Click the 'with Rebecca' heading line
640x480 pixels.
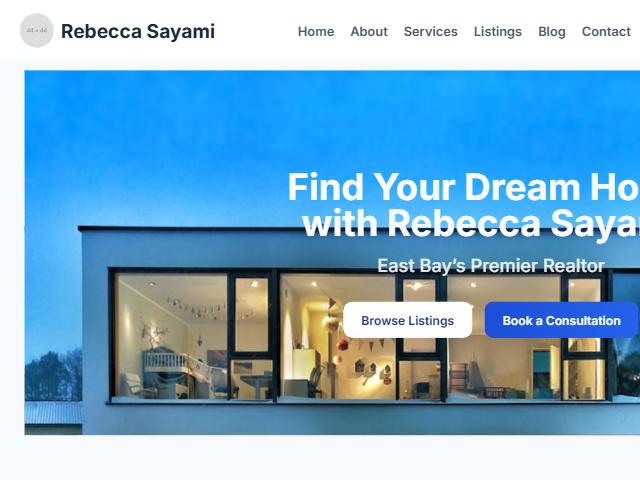point(471,223)
